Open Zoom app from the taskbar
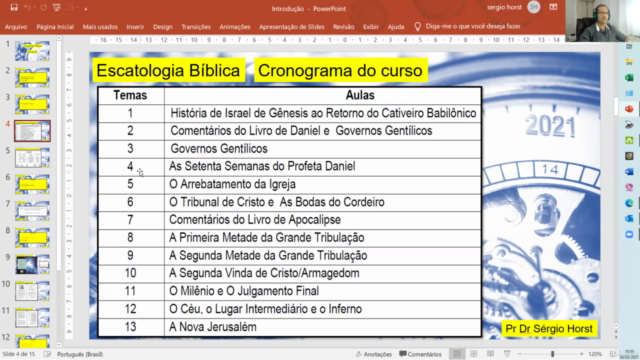 [629, 234]
